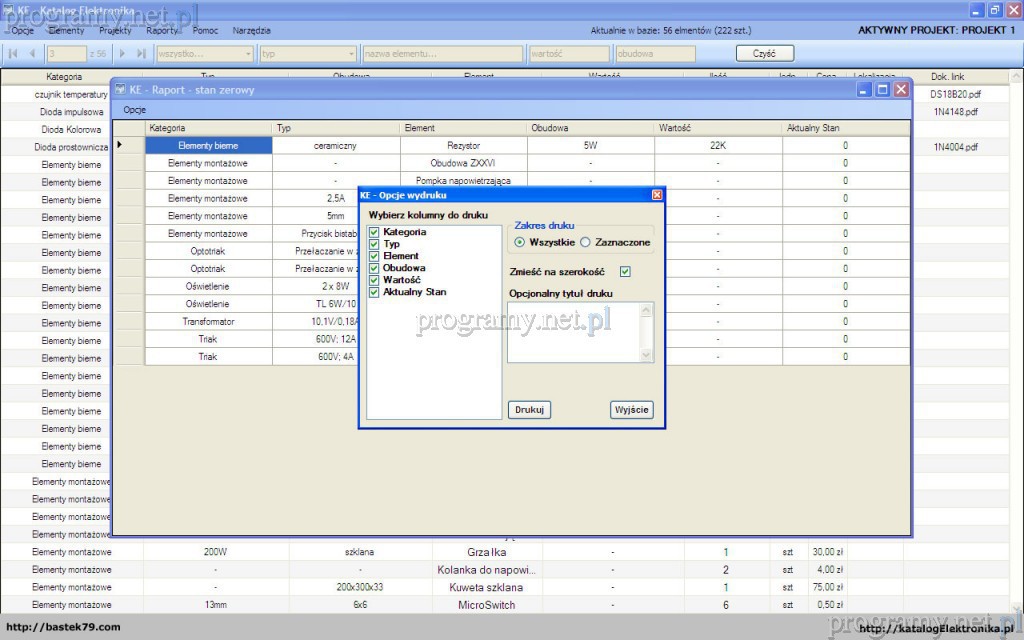1024x640 pixels.
Task: Minimize the Raport - stan zerowy window
Action: click(864, 90)
